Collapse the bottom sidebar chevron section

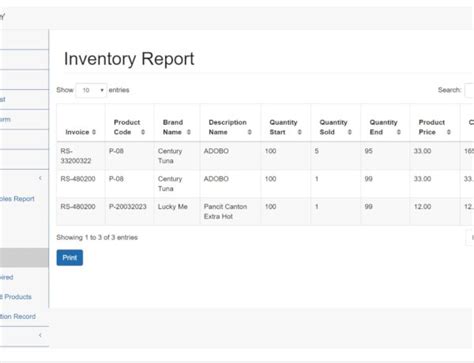(40, 335)
